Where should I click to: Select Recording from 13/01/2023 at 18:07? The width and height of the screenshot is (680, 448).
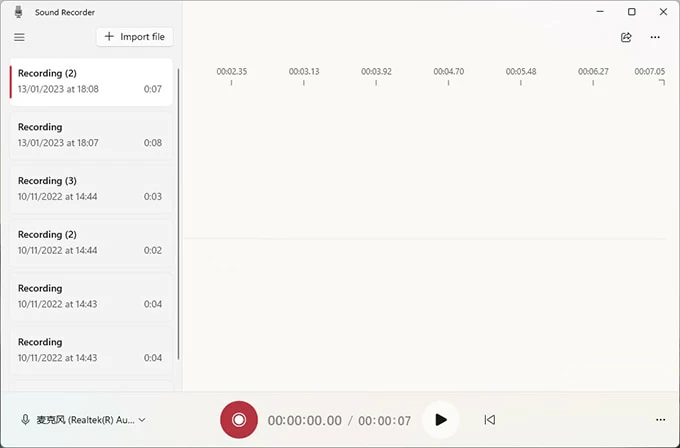point(90,135)
